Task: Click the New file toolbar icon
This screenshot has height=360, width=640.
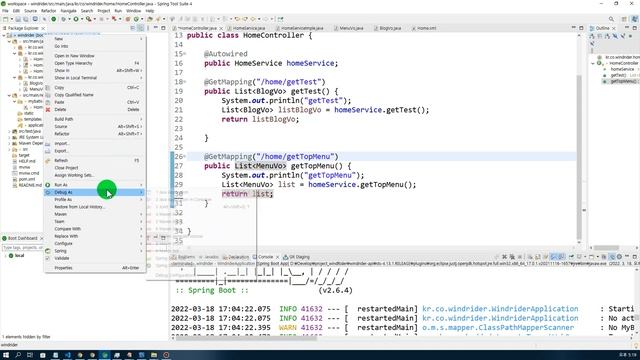Action: pos(6,19)
